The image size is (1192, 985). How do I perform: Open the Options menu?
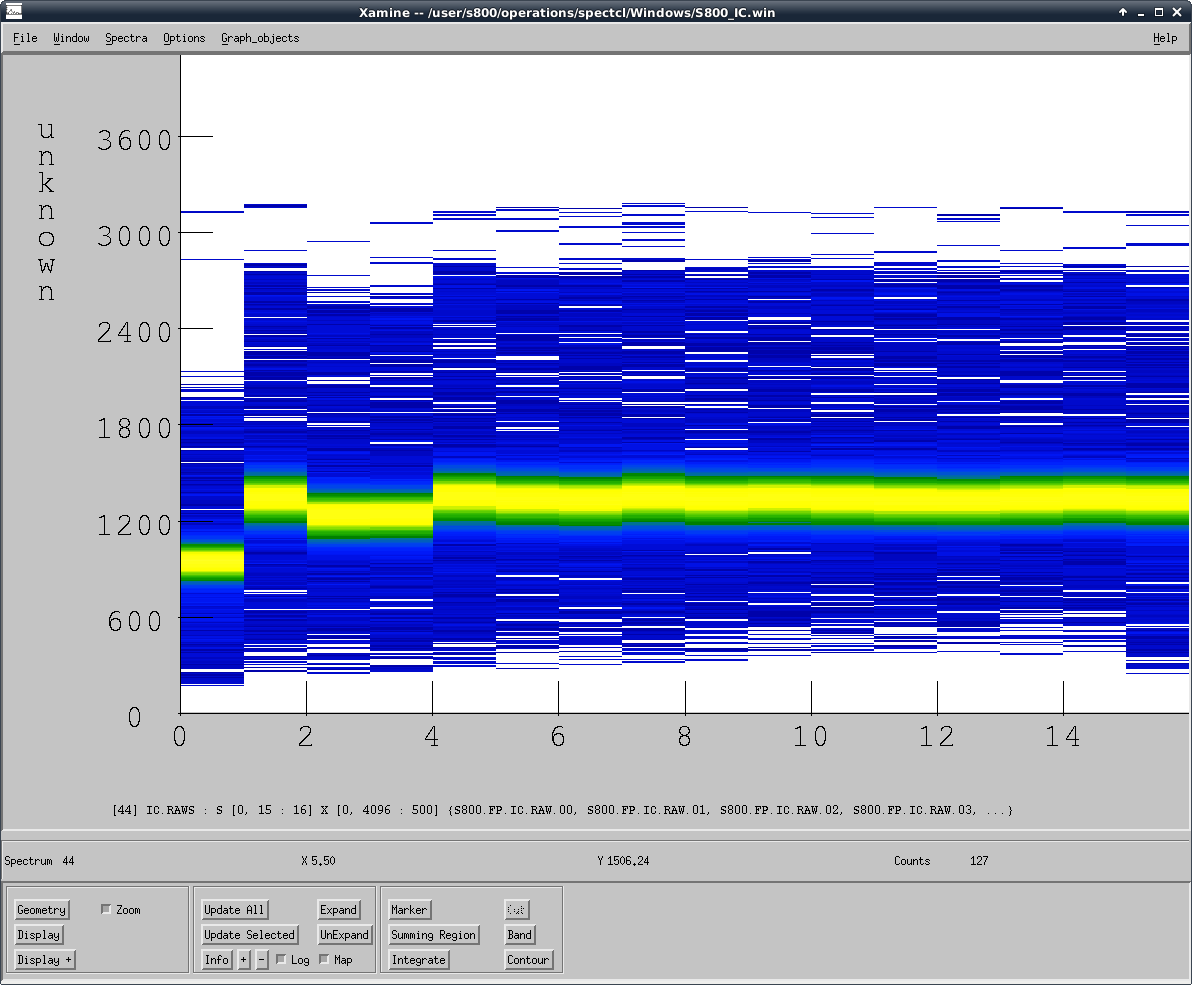[x=184, y=38]
